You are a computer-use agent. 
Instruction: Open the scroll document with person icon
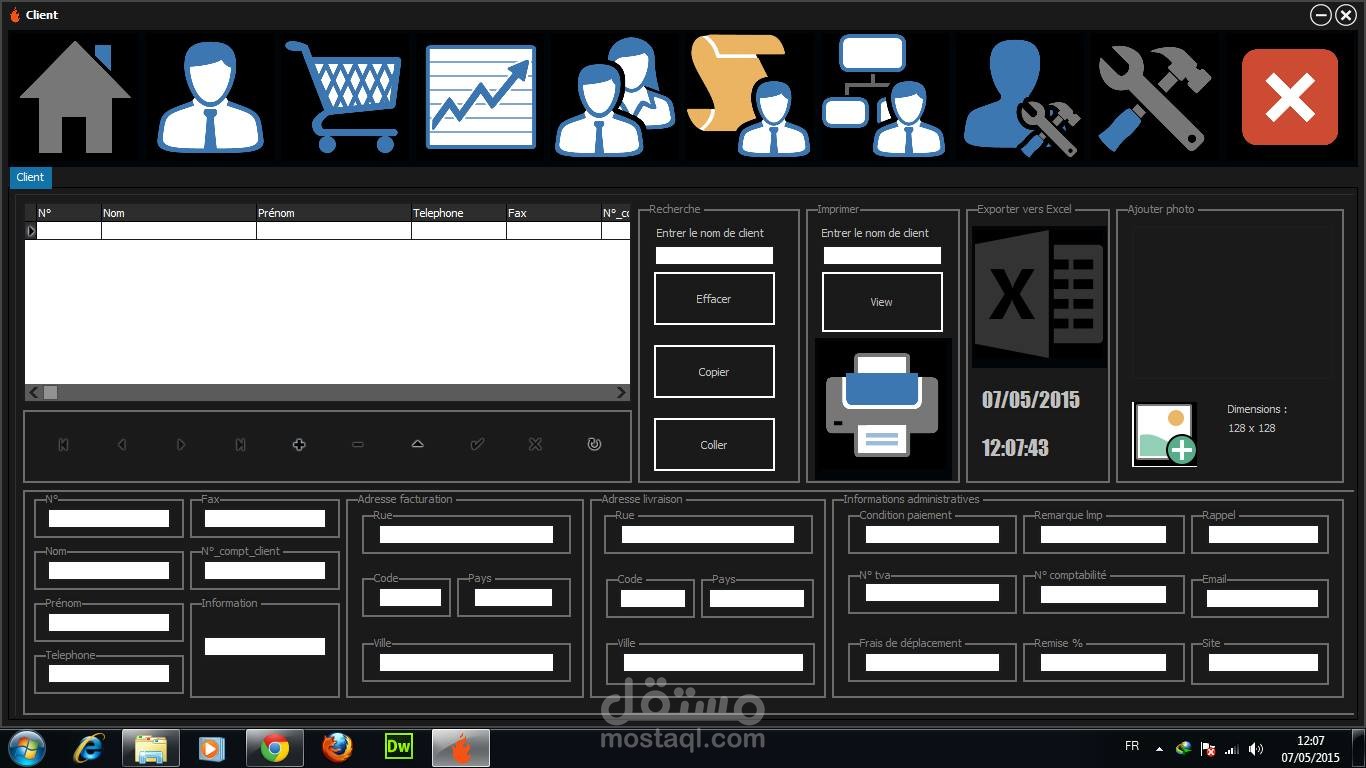[x=749, y=97]
